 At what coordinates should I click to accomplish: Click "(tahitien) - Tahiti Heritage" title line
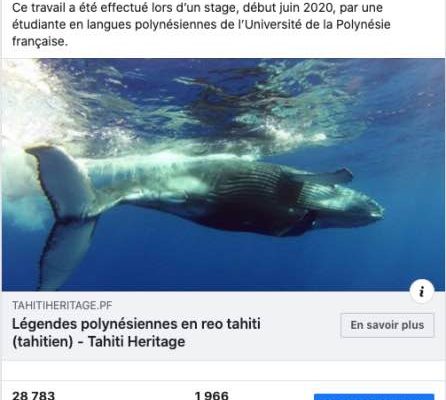click(x=99, y=342)
